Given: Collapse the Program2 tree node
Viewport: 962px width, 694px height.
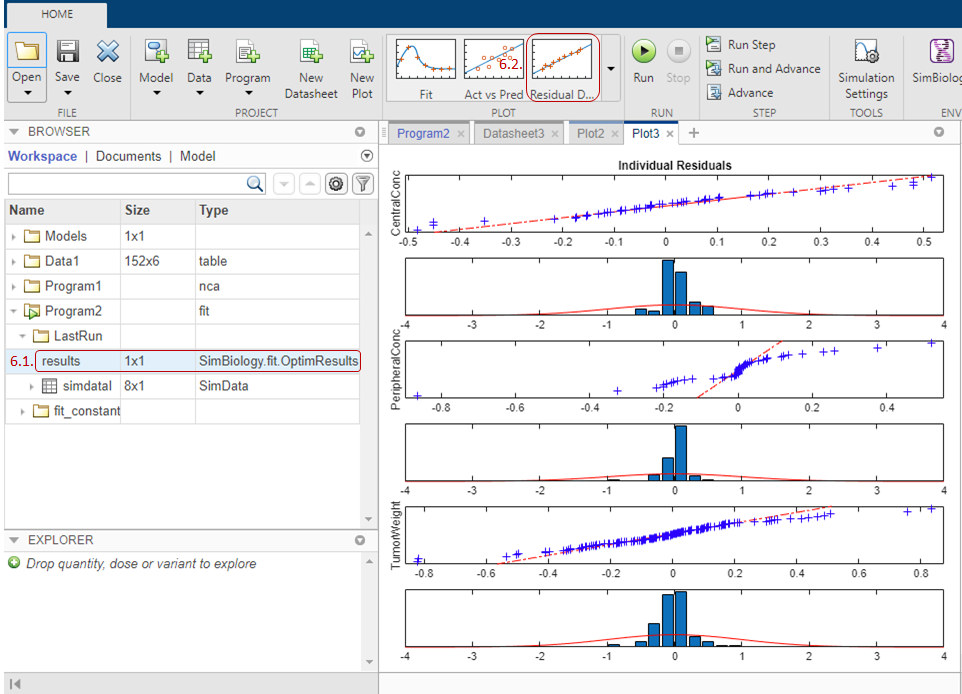Looking at the screenshot, I should [x=14, y=312].
